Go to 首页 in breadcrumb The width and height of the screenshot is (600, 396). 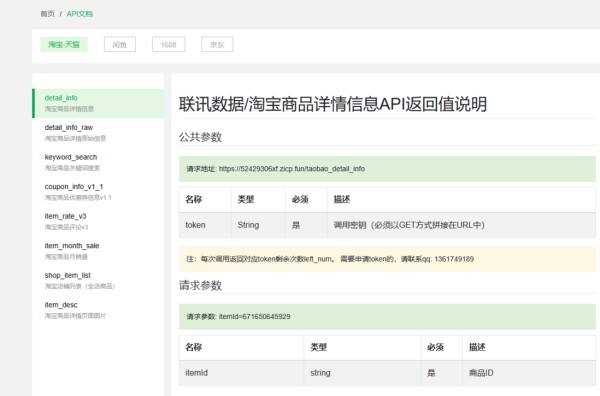47,14
